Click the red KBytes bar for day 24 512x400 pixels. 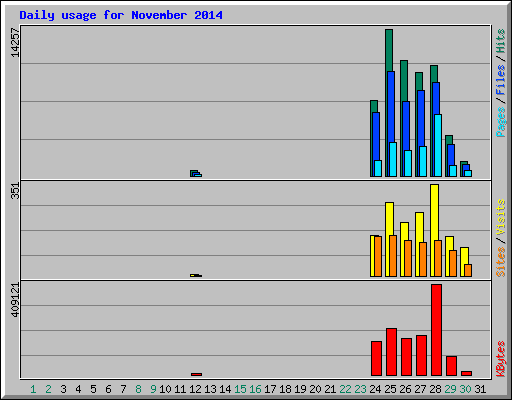[376, 358]
